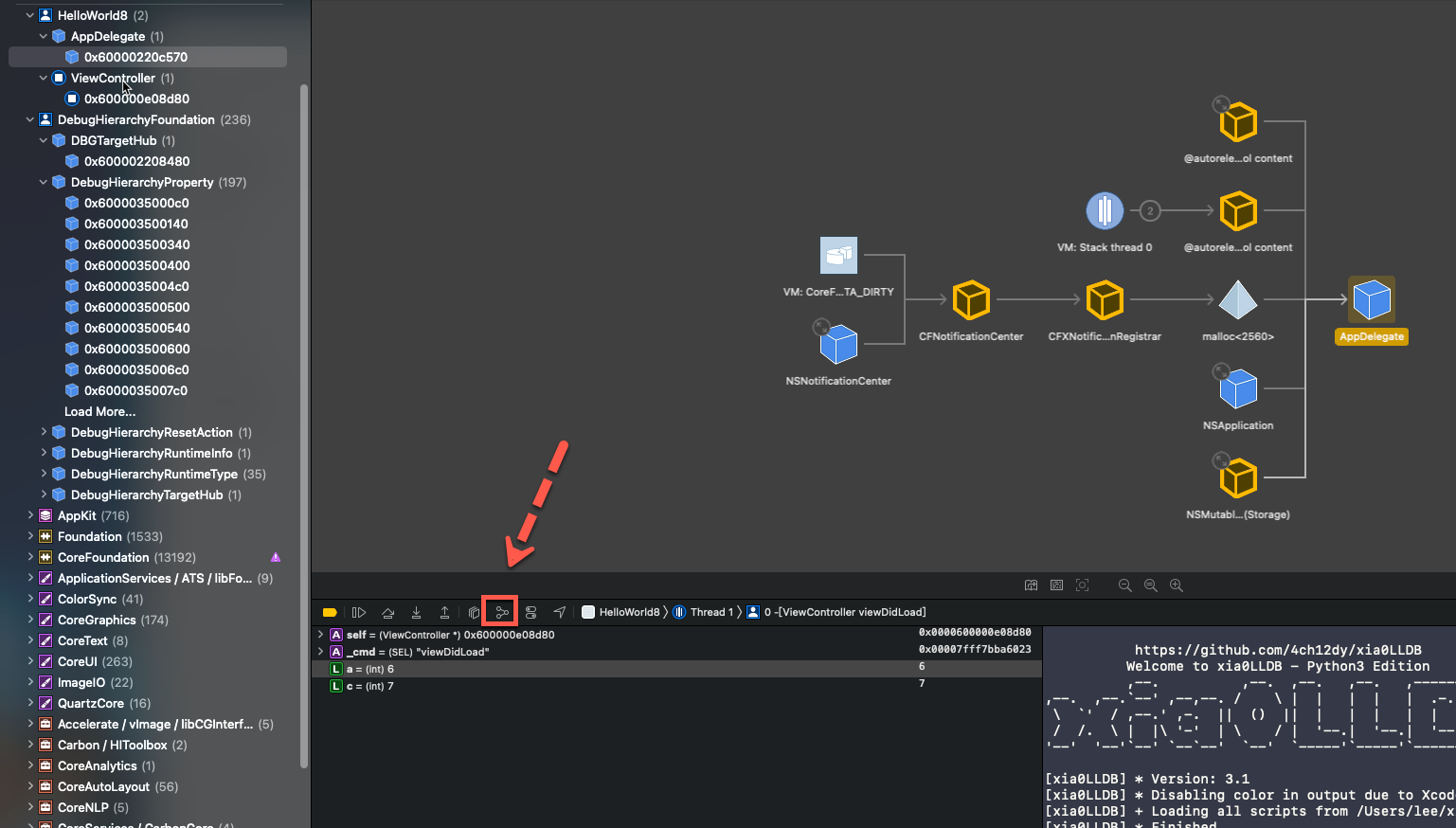The height and width of the screenshot is (828, 1456).
Task: Click the Simulate Location arrow icon
Action: click(x=560, y=612)
